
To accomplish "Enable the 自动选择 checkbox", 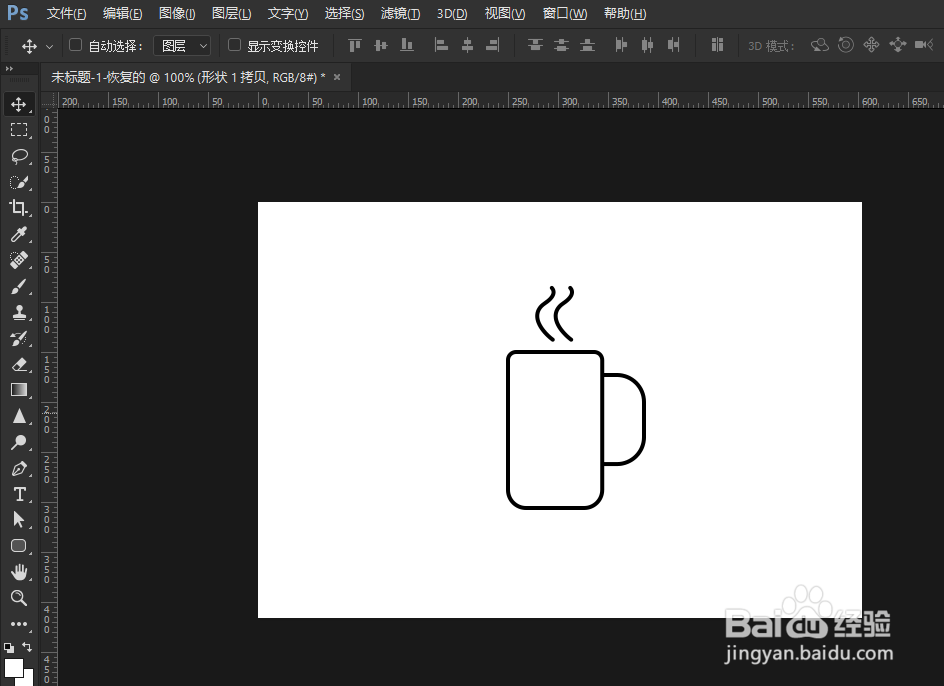I will tap(75, 45).
